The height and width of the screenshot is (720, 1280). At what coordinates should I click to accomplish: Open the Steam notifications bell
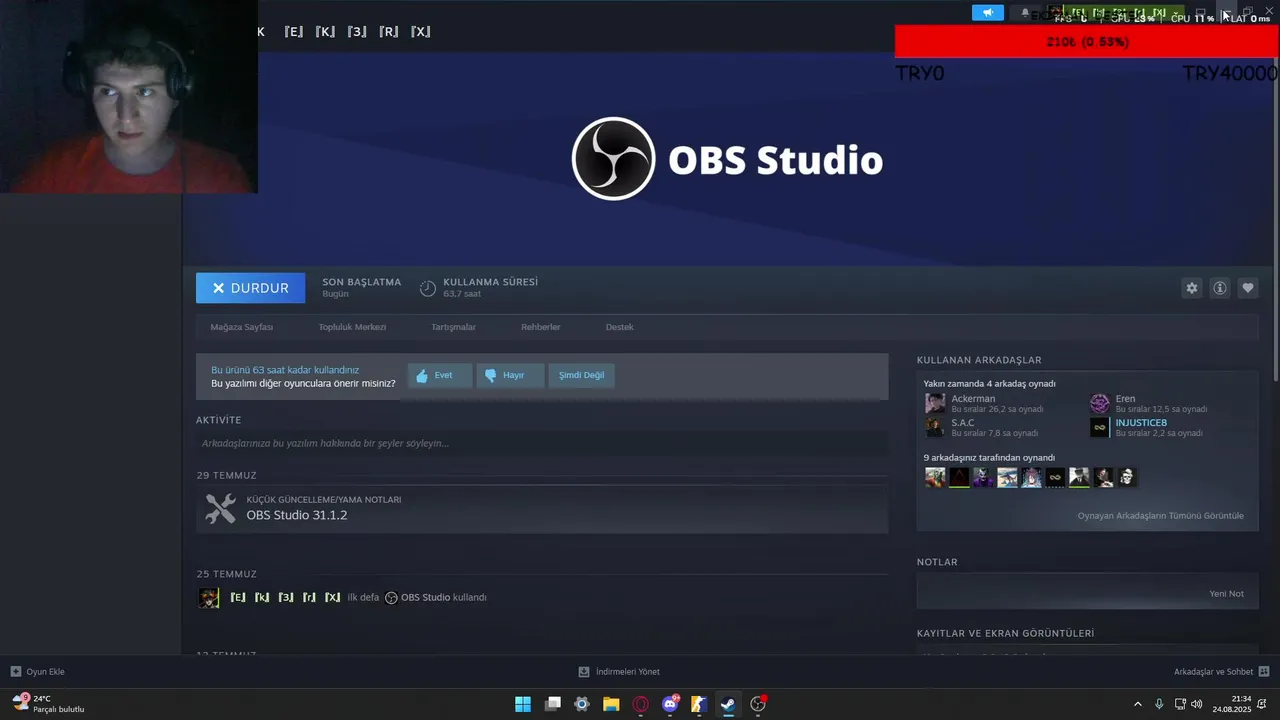[x=1025, y=13]
